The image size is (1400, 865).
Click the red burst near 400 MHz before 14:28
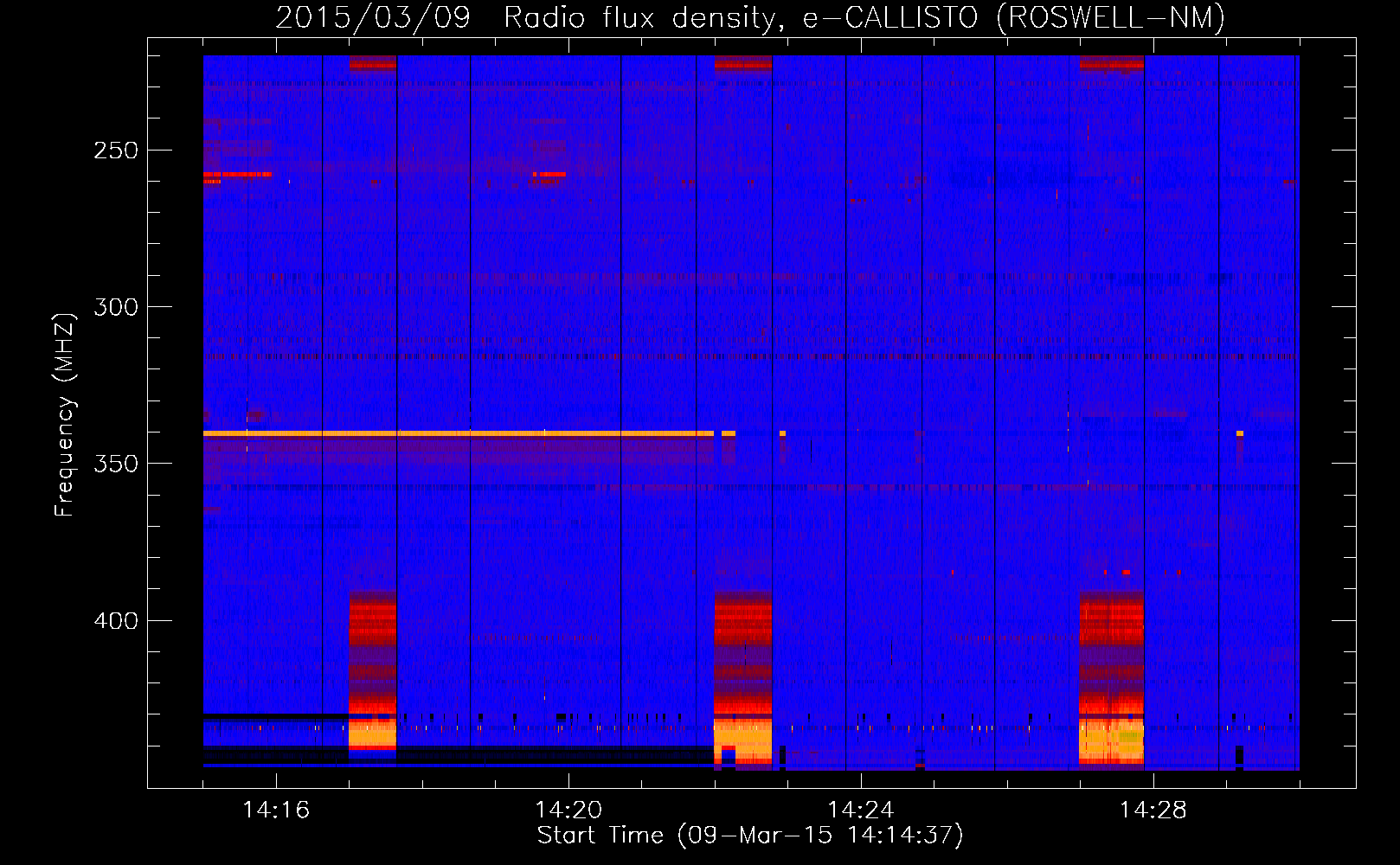[x=1112, y=618]
